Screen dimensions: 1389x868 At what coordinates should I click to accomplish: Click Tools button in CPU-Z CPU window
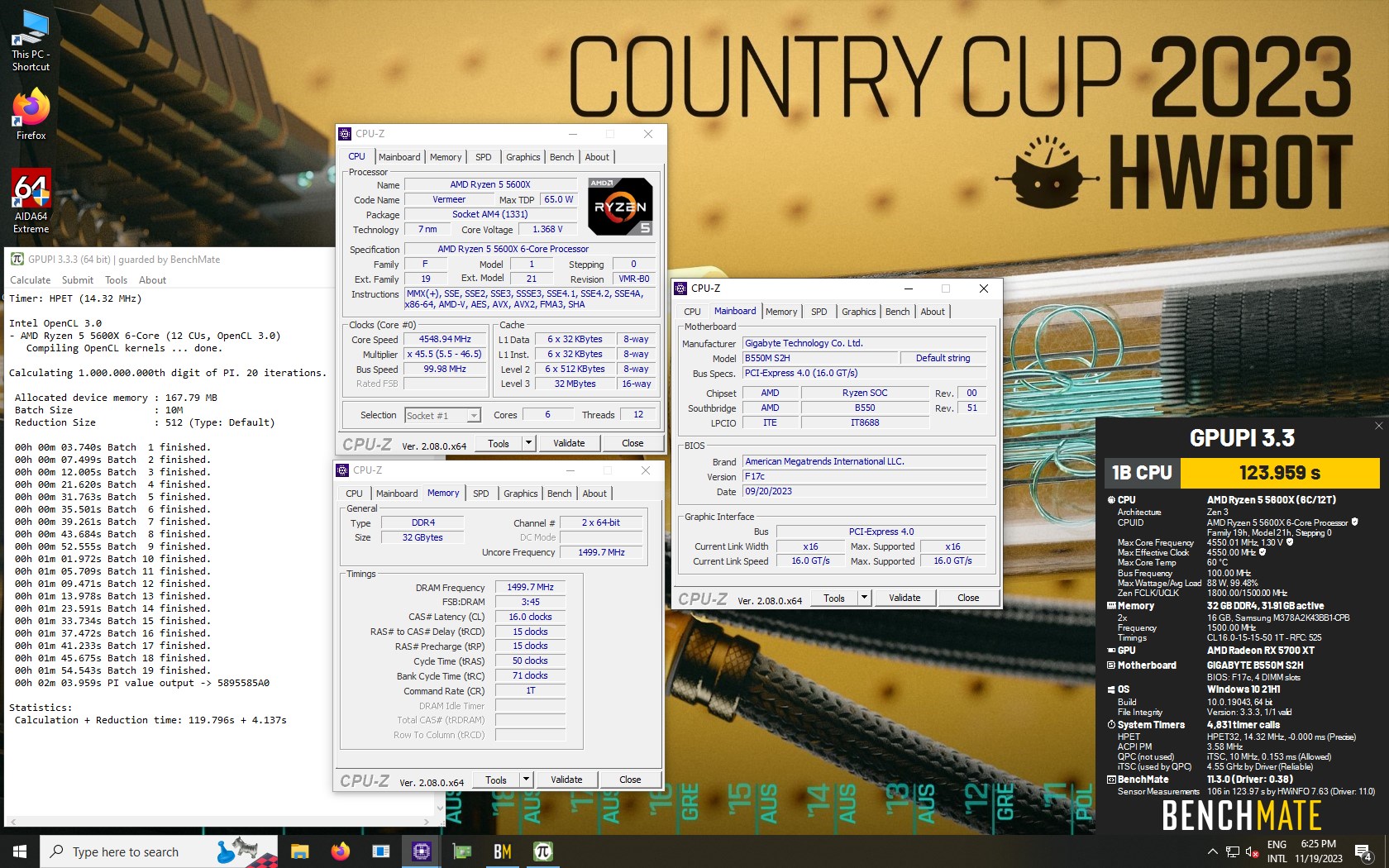coord(499,443)
